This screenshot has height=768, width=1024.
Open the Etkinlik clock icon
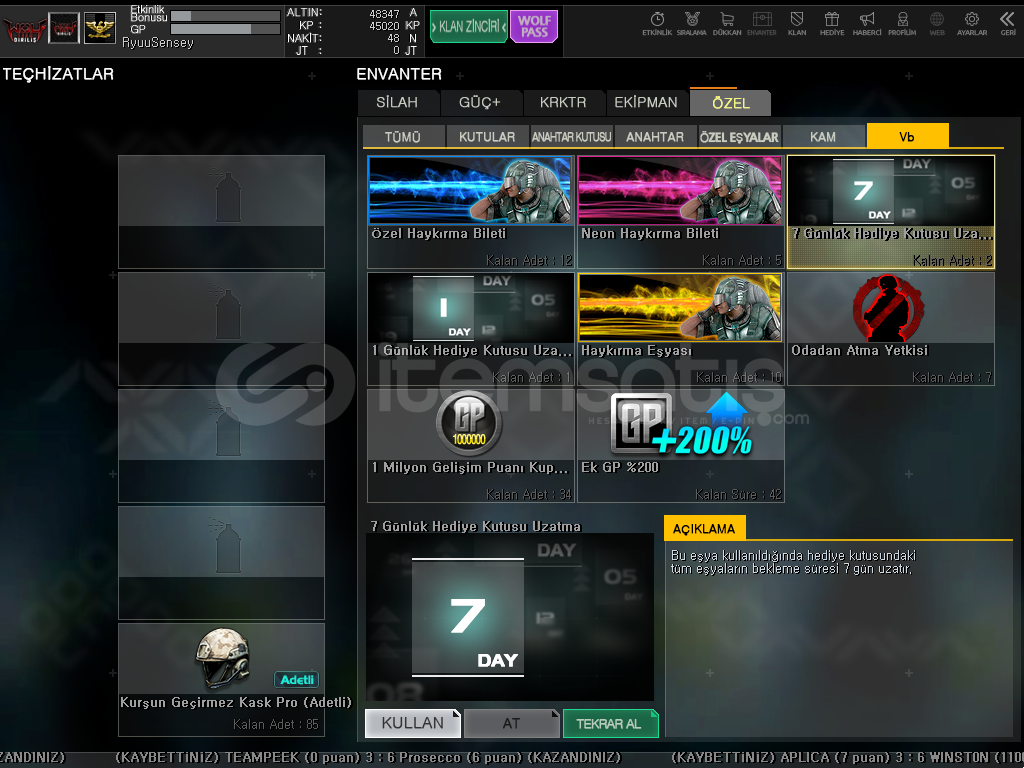(657, 23)
